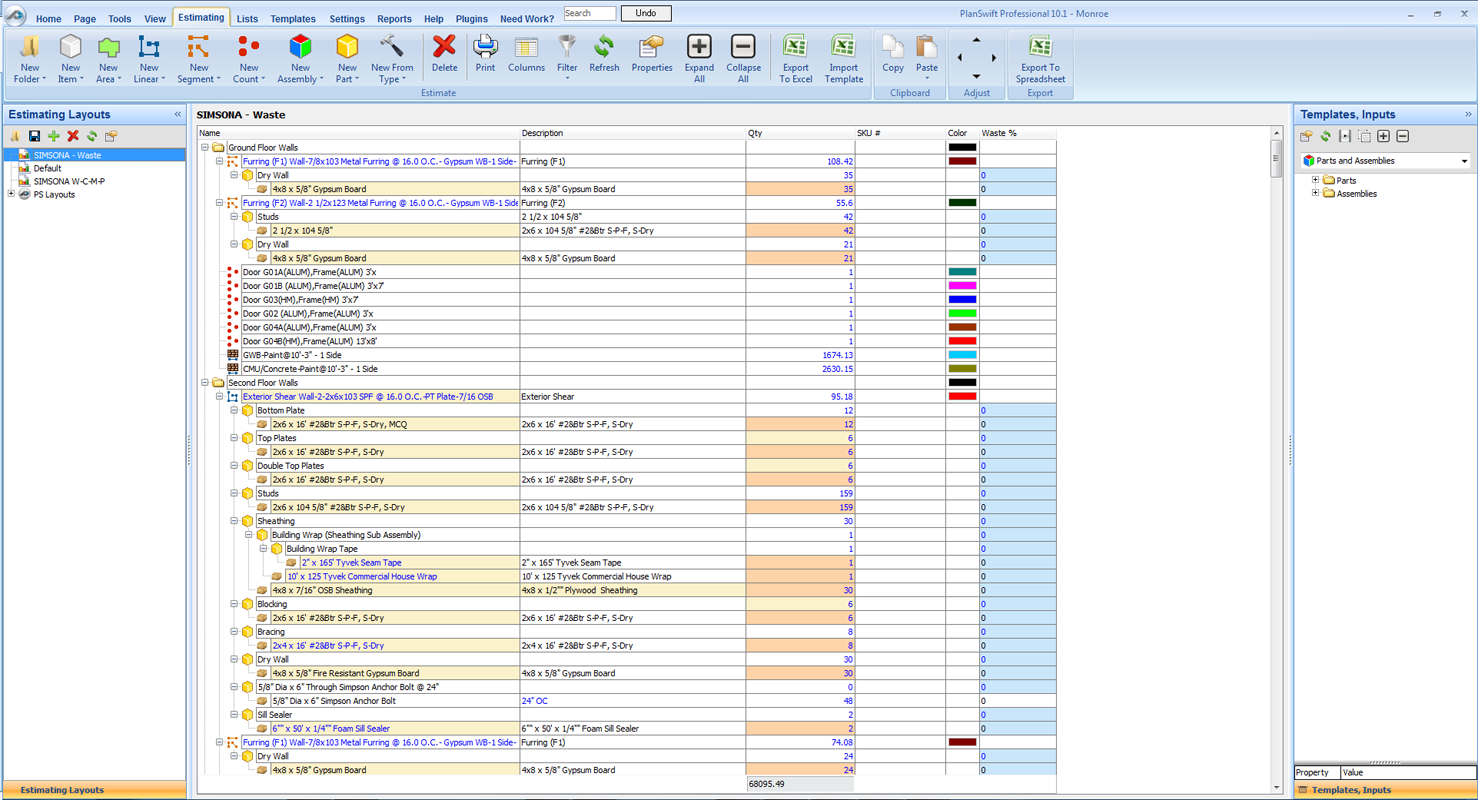Expand the Parts folder in Templates
Screen dimensions: 1478x800
pyautogui.click(x=1315, y=180)
